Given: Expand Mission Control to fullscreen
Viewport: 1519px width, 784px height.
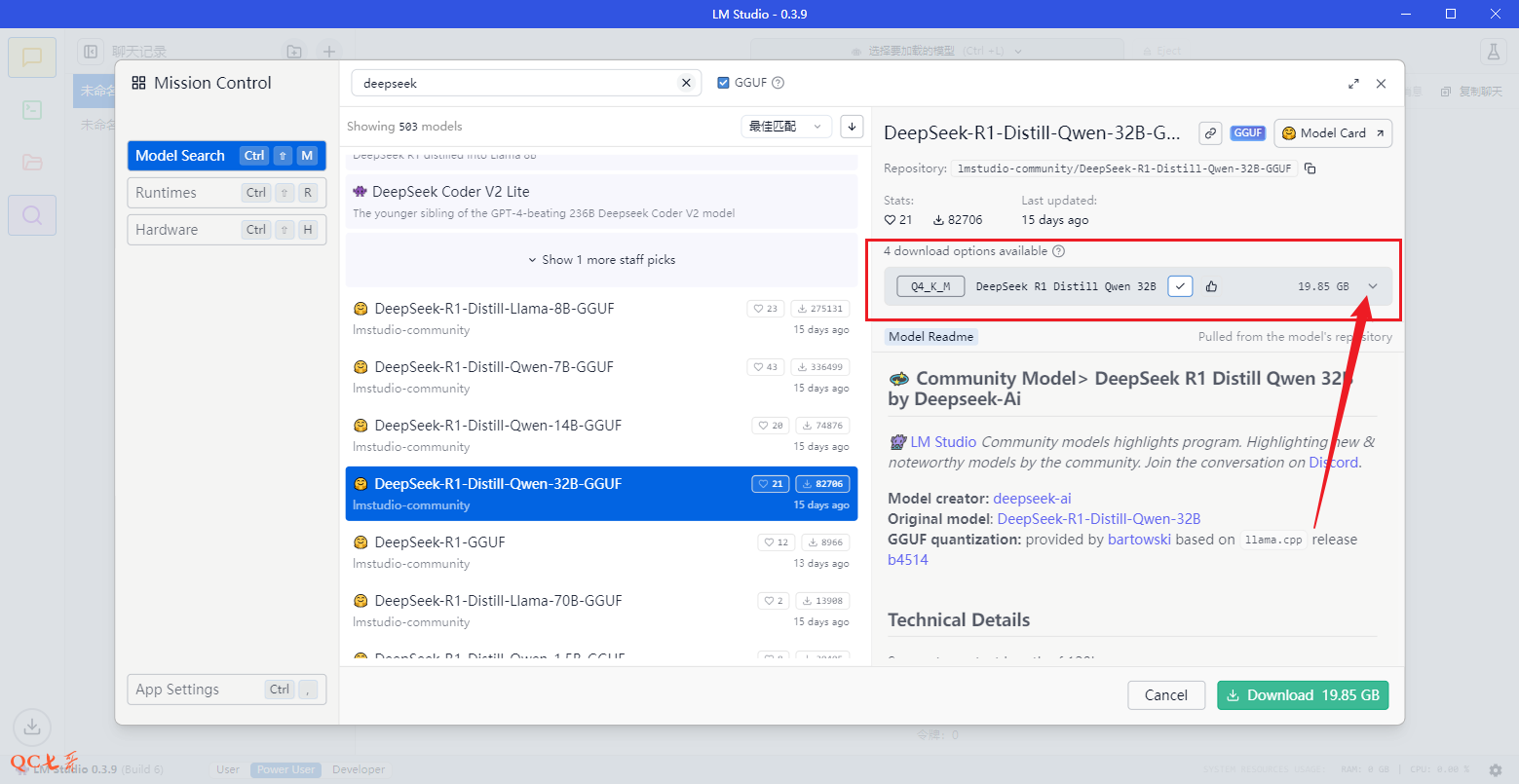Looking at the screenshot, I should click(x=1353, y=84).
